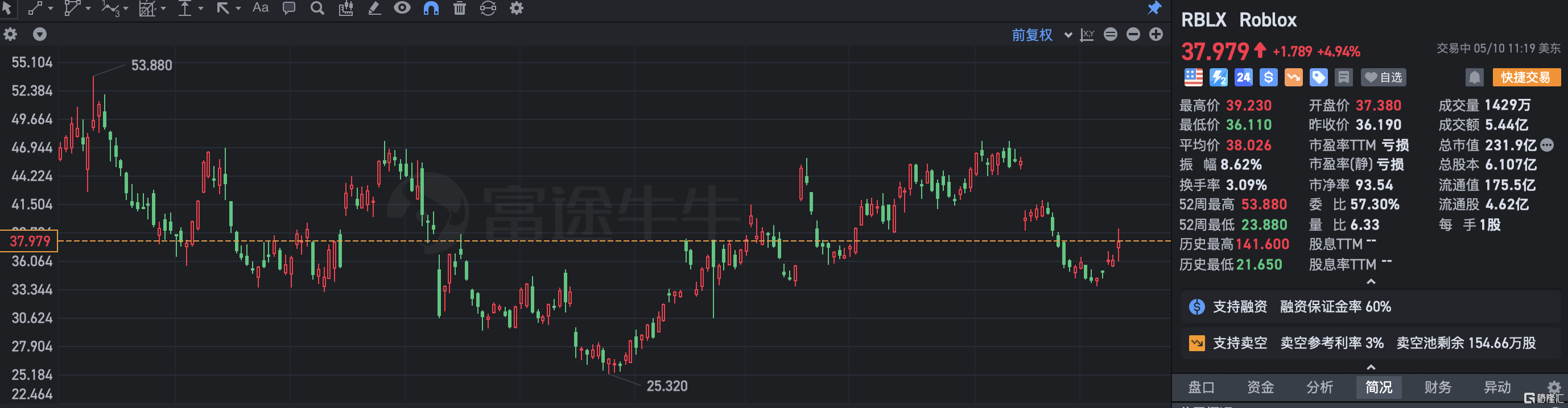Toggle drawings visibility with eye icon

coord(402,8)
